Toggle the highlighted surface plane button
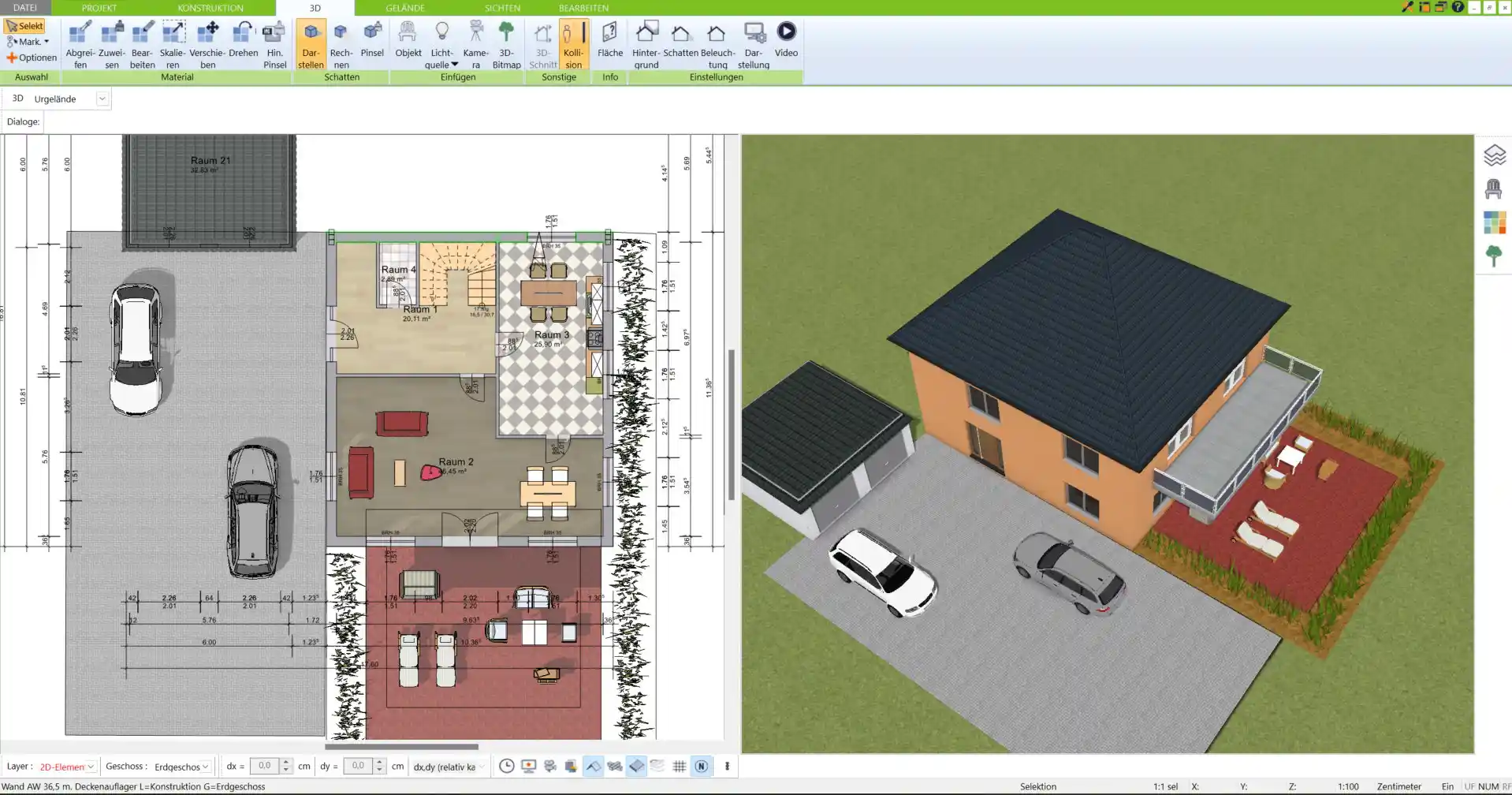Viewport: 1512px width, 795px height. [x=636, y=766]
